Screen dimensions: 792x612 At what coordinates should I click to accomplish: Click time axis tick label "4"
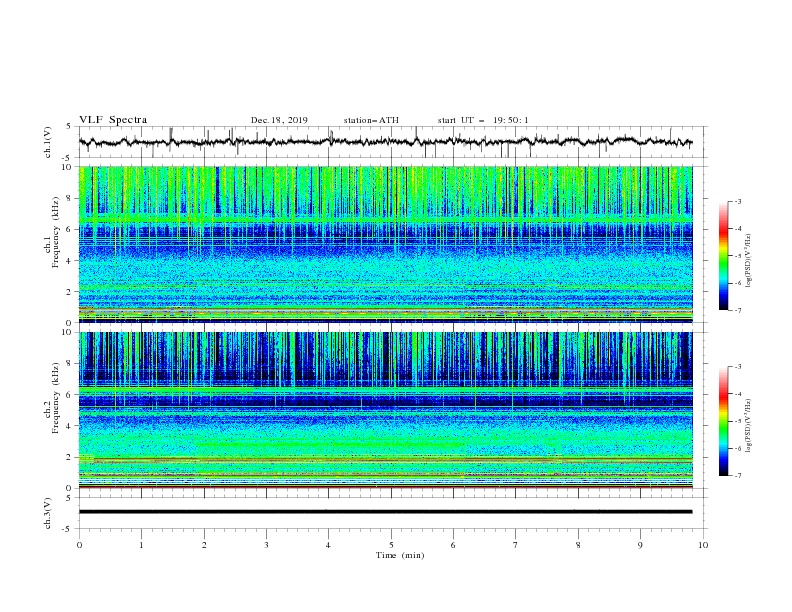click(328, 545)
